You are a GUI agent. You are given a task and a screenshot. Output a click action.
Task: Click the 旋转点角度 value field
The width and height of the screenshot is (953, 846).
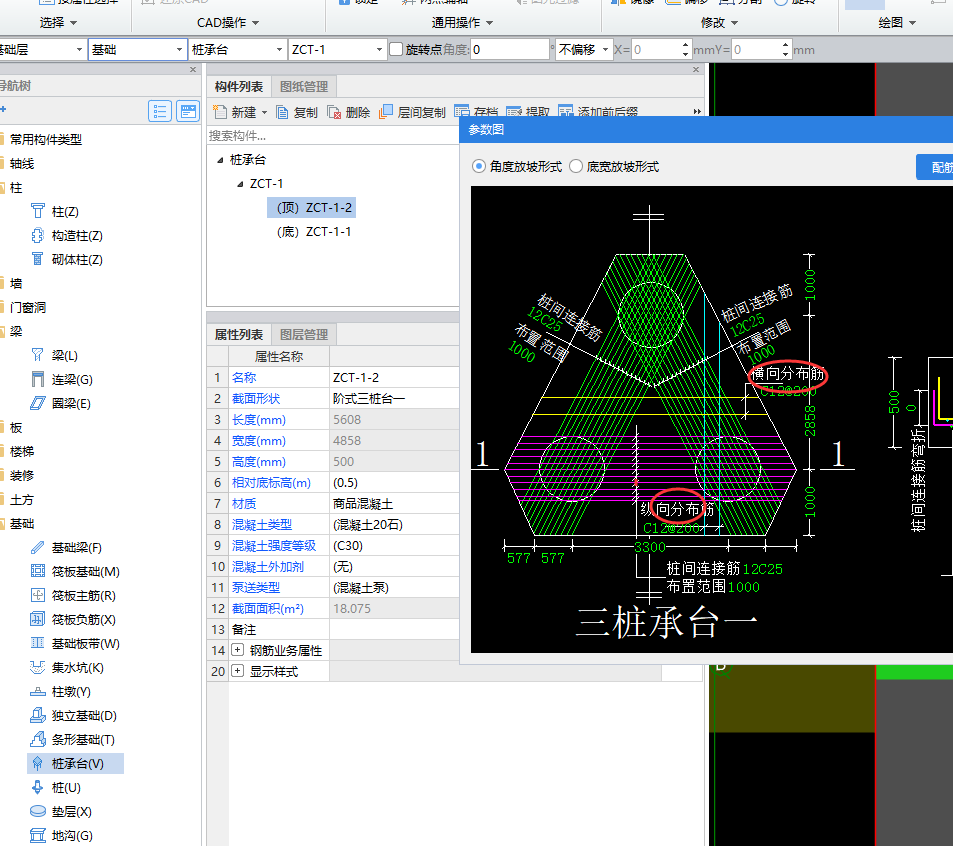tap(509, 49)
